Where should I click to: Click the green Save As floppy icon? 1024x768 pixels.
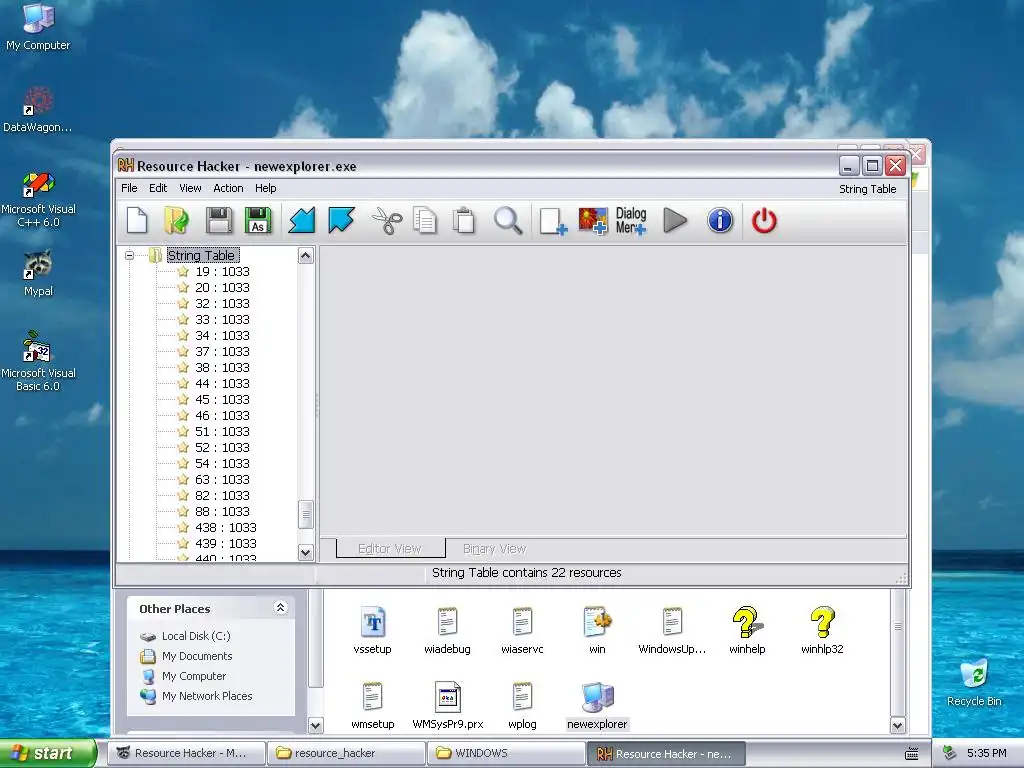(x=258, y=220)
